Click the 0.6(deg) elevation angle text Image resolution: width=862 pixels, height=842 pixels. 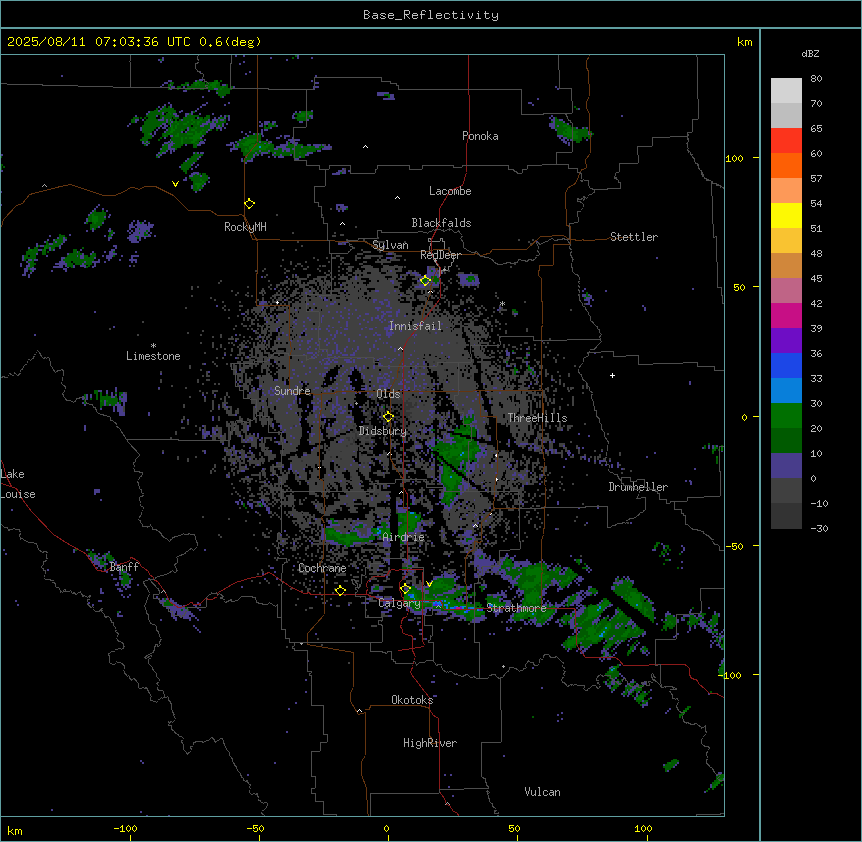[230, 42]
